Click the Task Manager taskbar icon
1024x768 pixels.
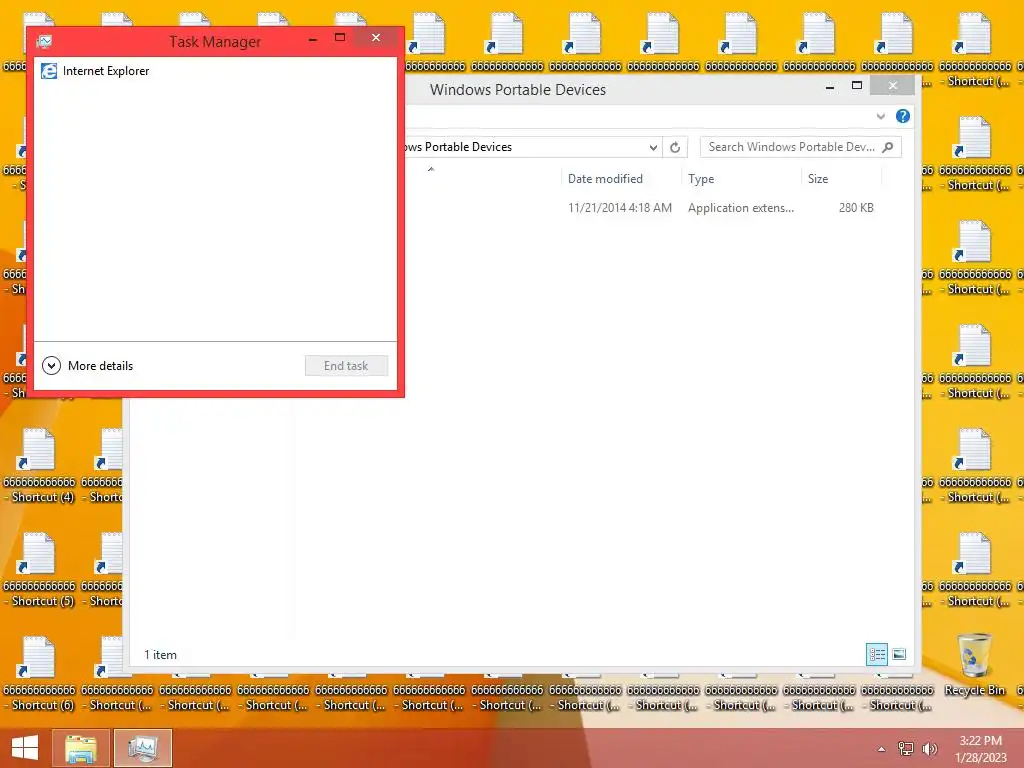click(143, 748)
